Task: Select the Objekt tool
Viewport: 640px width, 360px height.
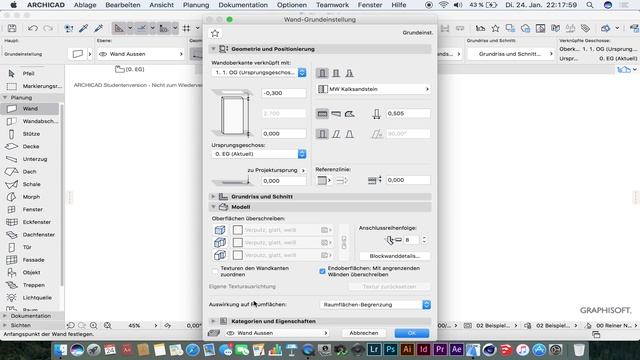Action: [31, 273]
